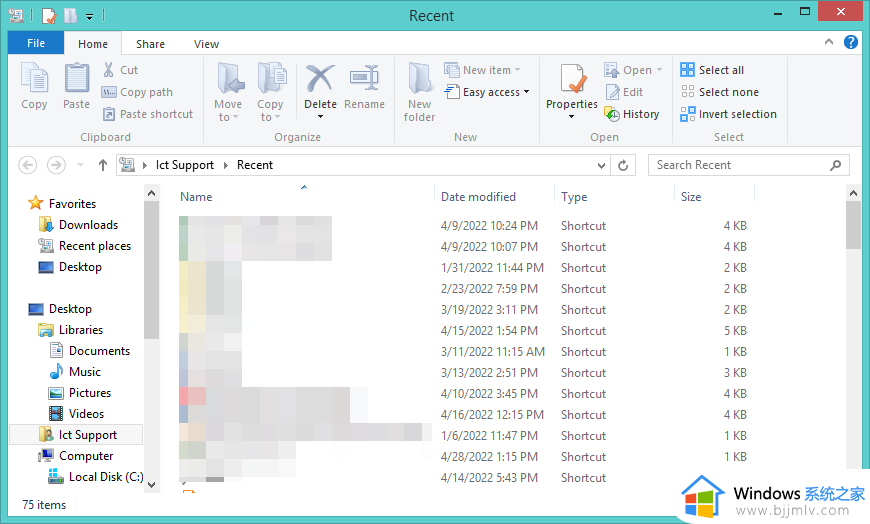The width and height of the screenshot is (870, 524).
Task: Click the Forward navigation arrow
Action: tap(56, 165)
